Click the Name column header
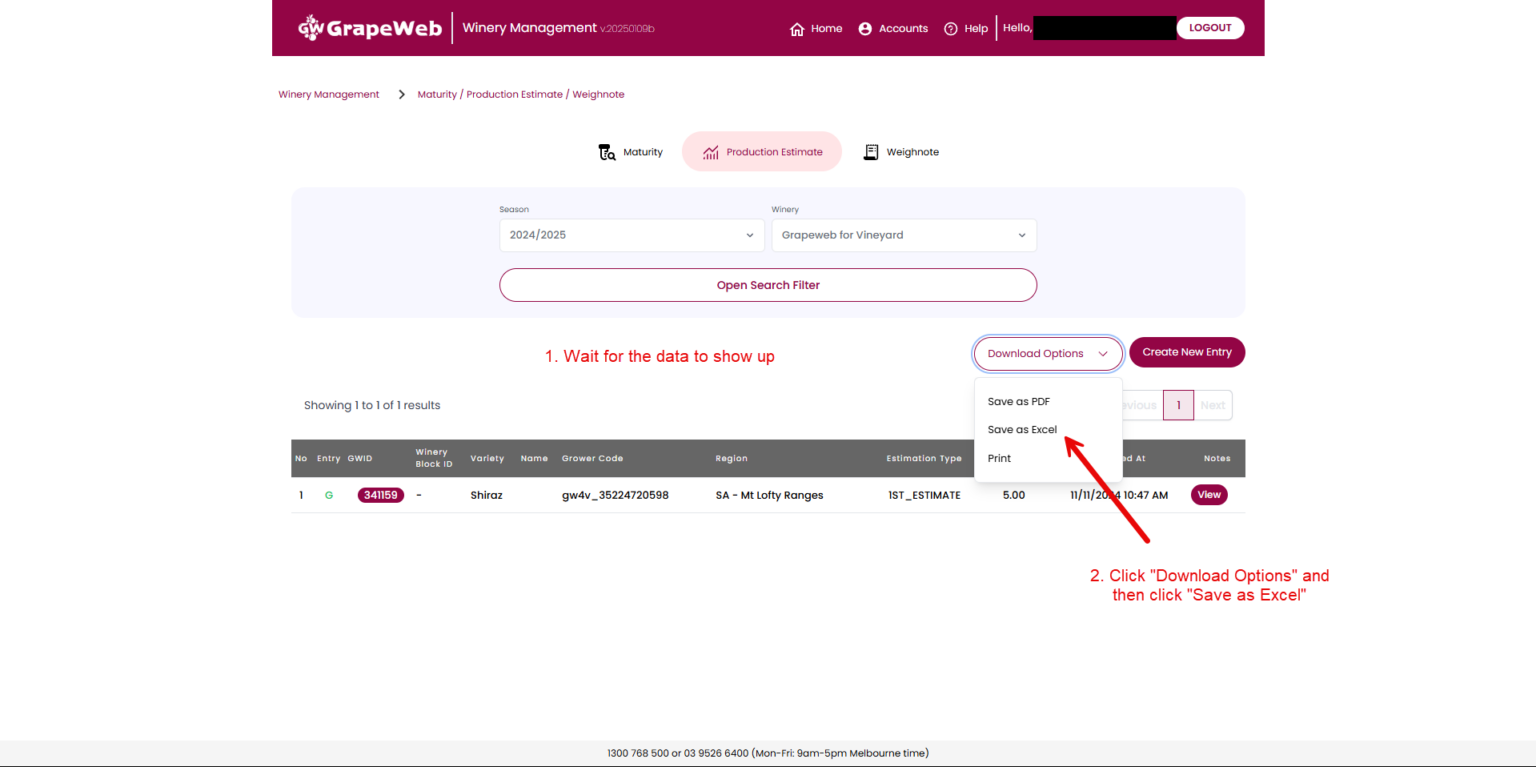This screenshot has height=767, width=1536. pyautogui.click(x=534, y=459)
